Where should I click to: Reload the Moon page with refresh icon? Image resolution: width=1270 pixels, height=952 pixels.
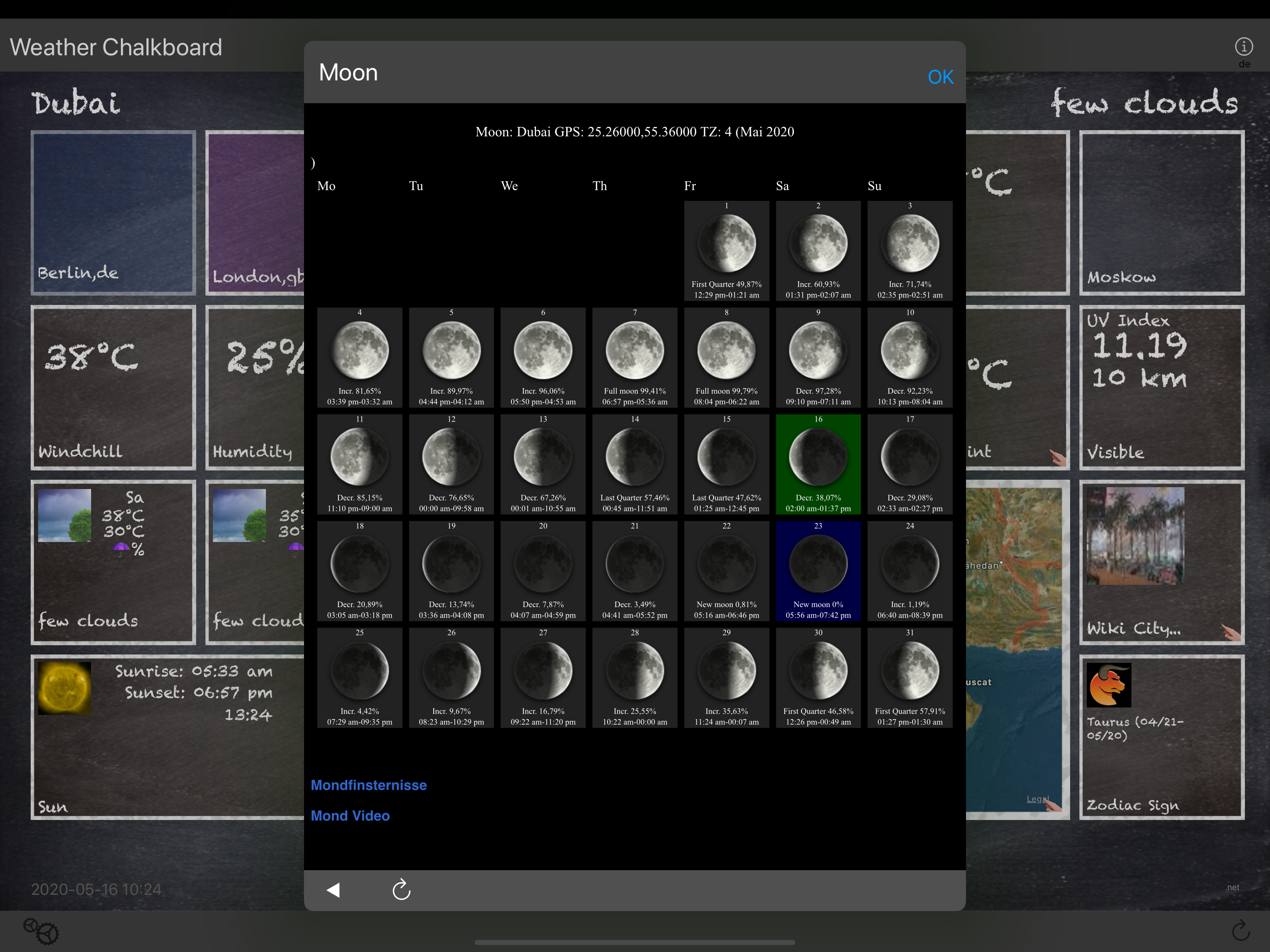[x=401, y=889]
